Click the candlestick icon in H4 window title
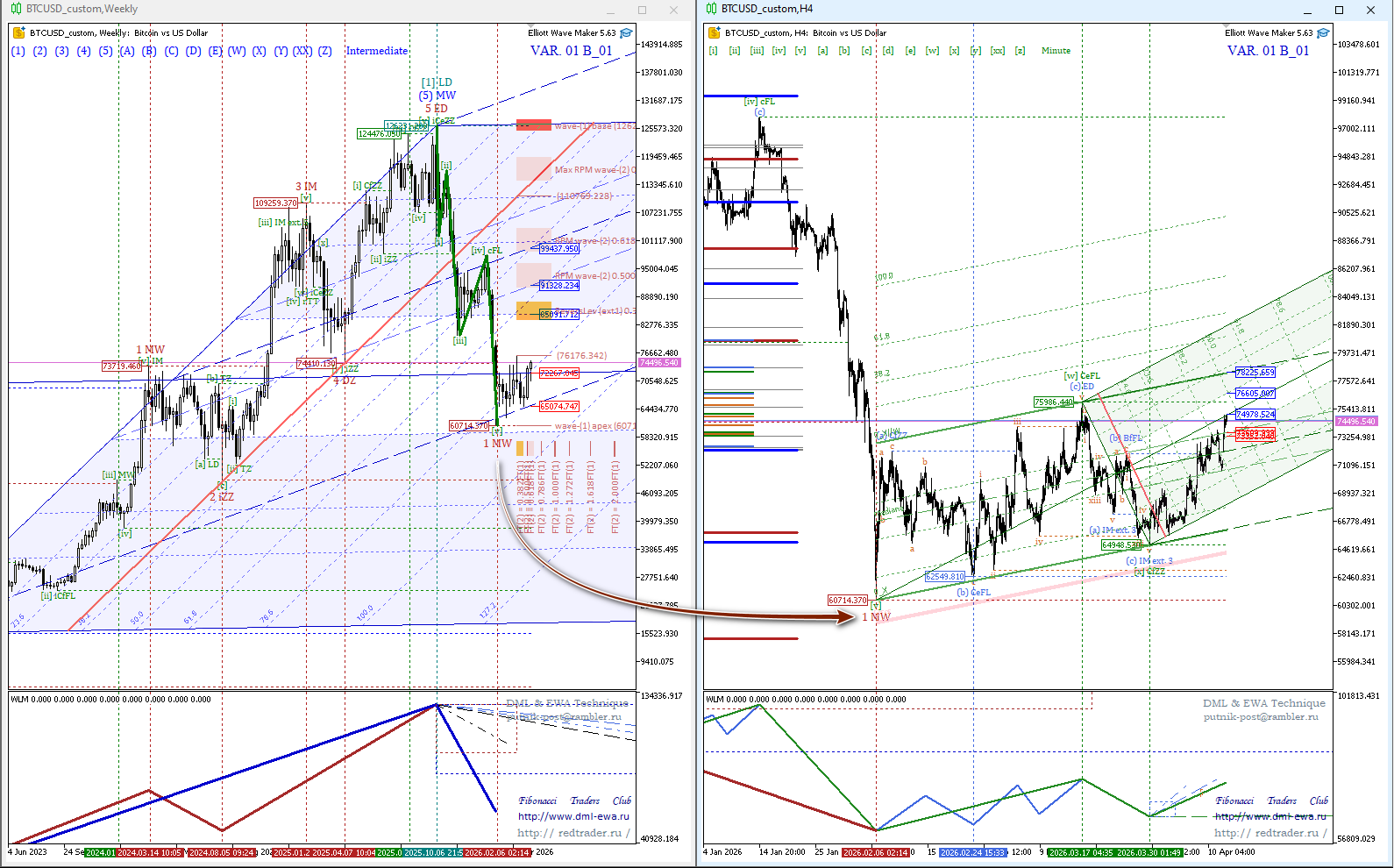This screenshot has width=1394, height=868. [711, 9]
